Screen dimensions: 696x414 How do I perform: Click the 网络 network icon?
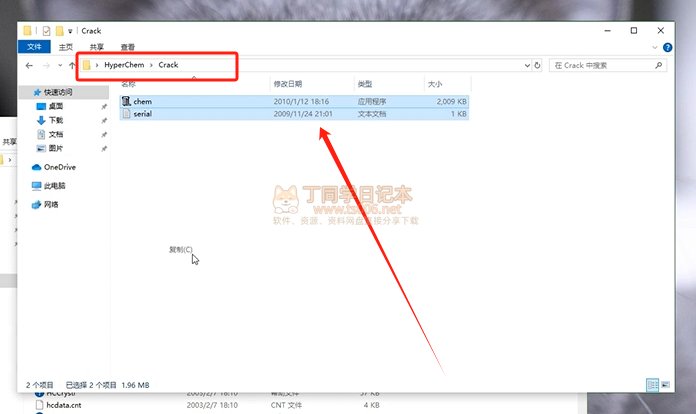coord(36,205)
